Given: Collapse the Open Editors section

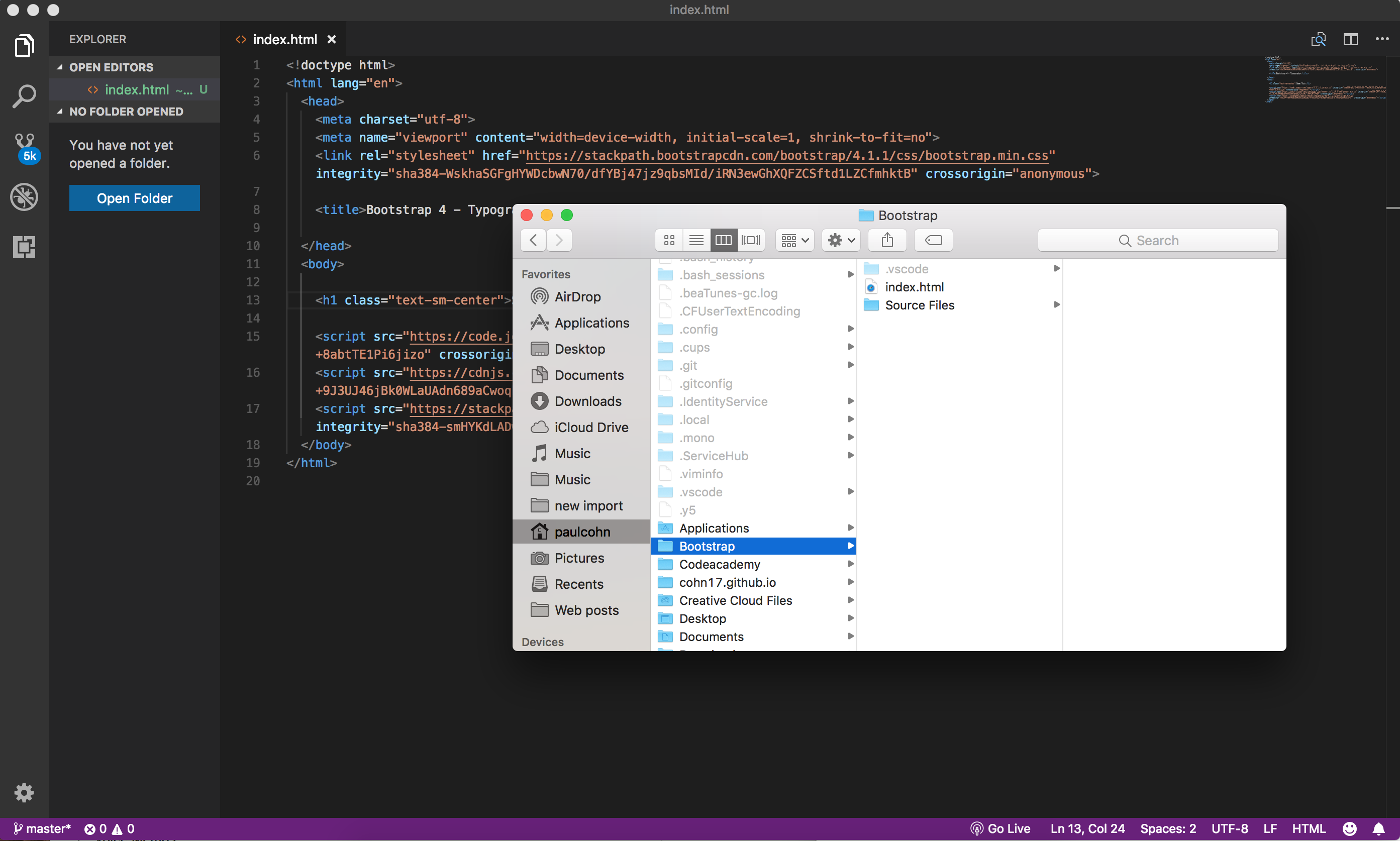Looking at the screenshot, I should tap(111, 67).
